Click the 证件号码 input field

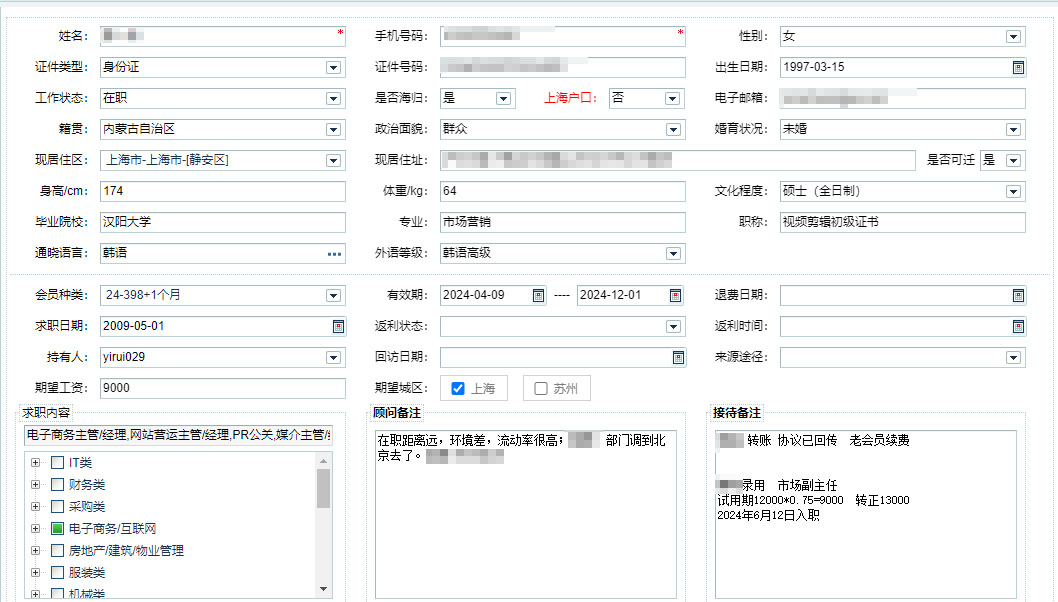[x=563, y=67]
